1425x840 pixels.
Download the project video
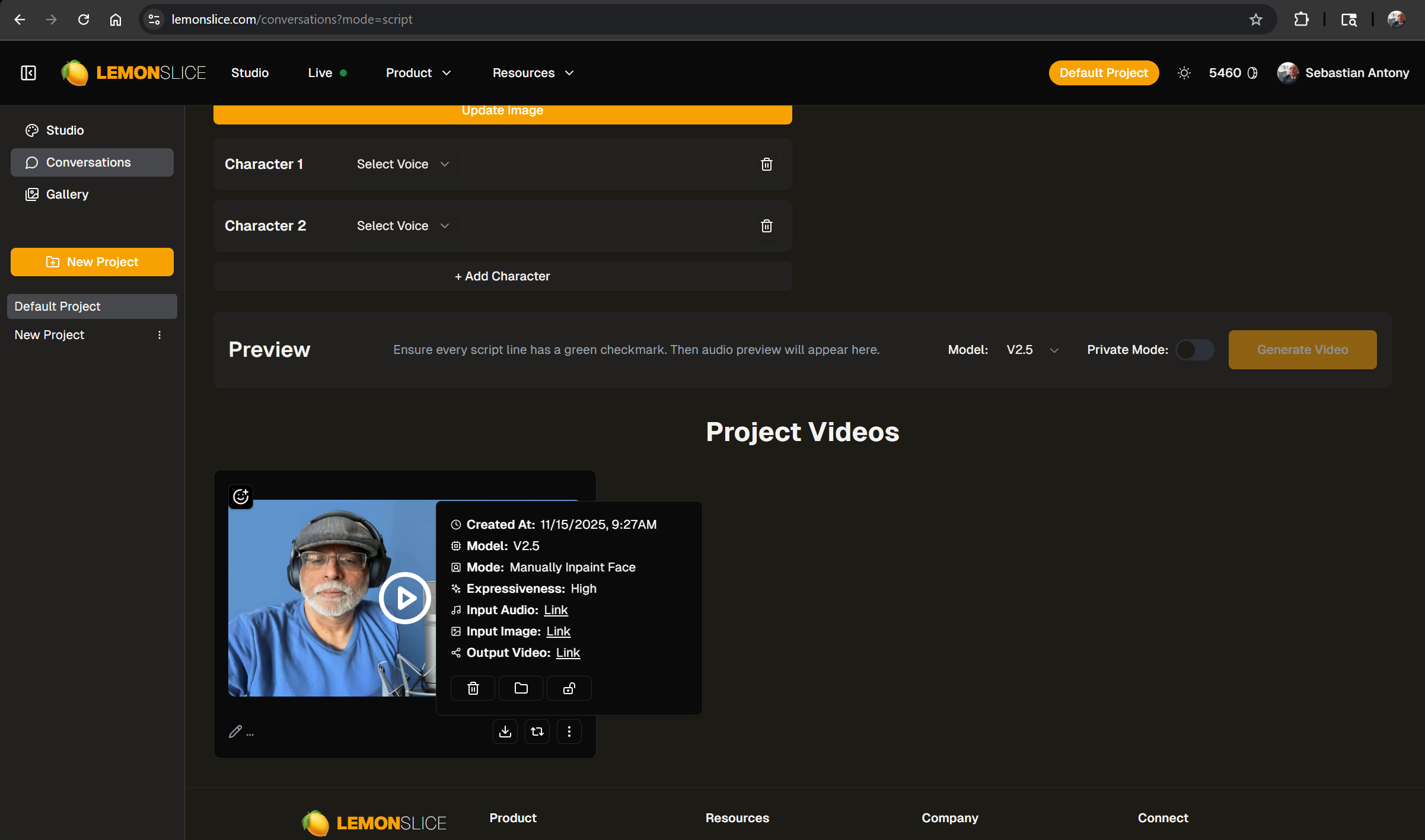pyautogui.click(x=505, y=732)
